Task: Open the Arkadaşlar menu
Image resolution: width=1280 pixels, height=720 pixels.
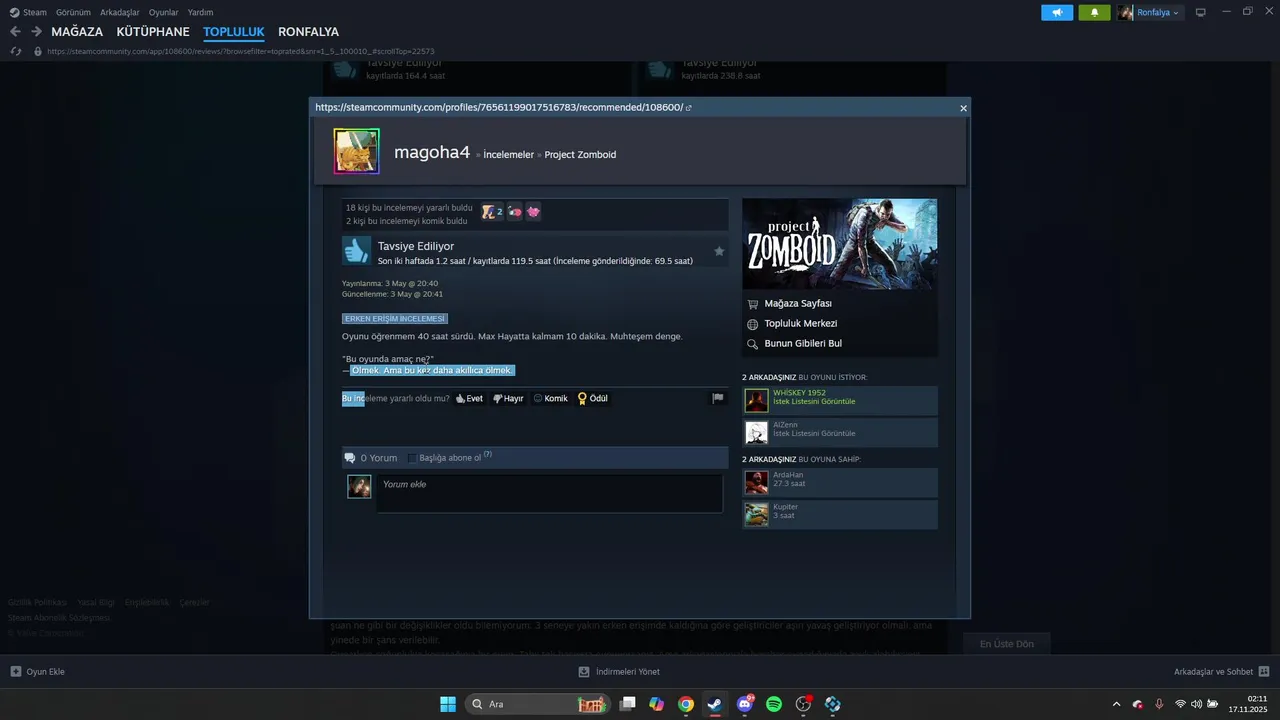Action: (120, 12)
